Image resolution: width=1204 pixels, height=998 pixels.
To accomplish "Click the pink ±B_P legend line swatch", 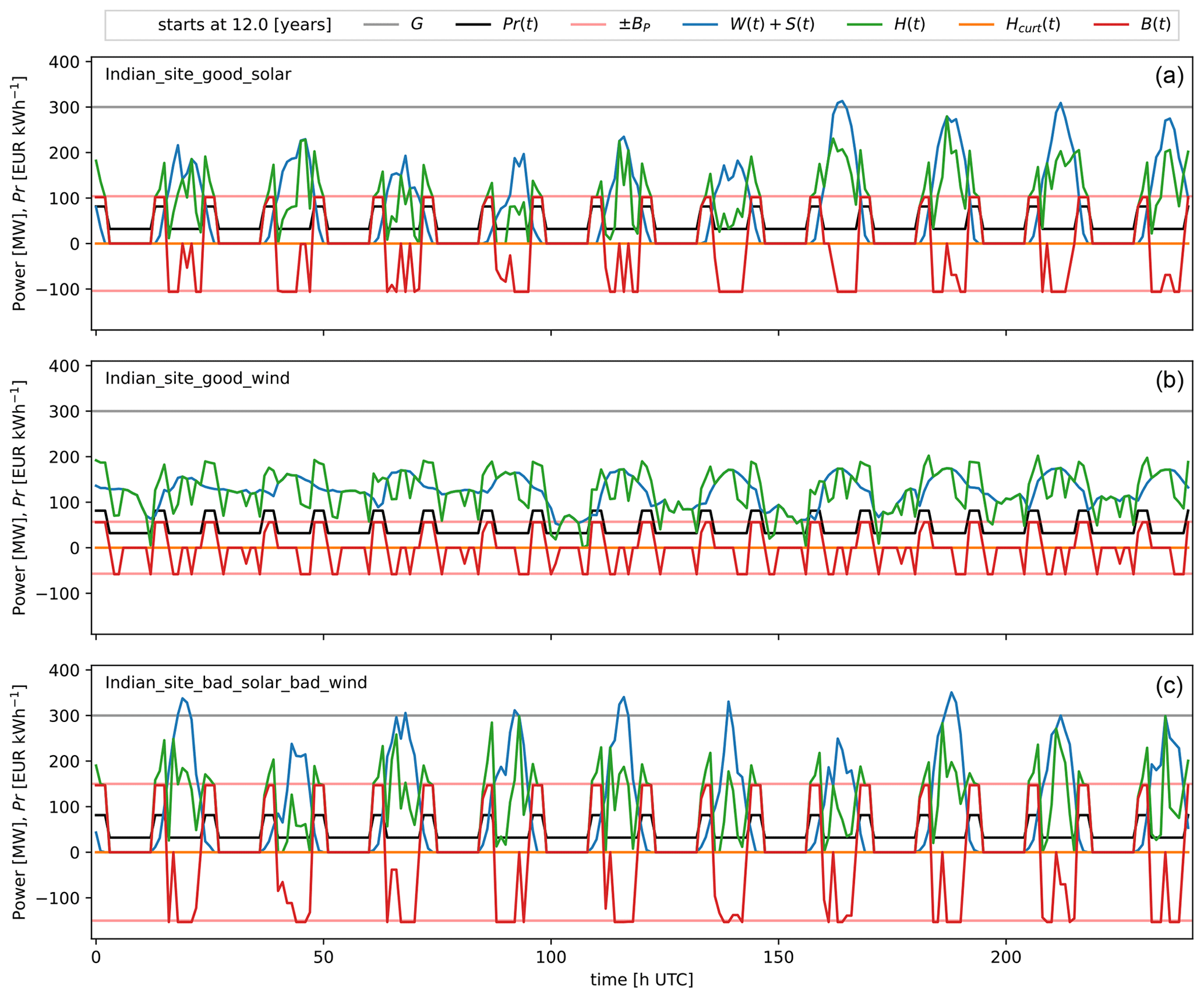I will click(589, 24).
